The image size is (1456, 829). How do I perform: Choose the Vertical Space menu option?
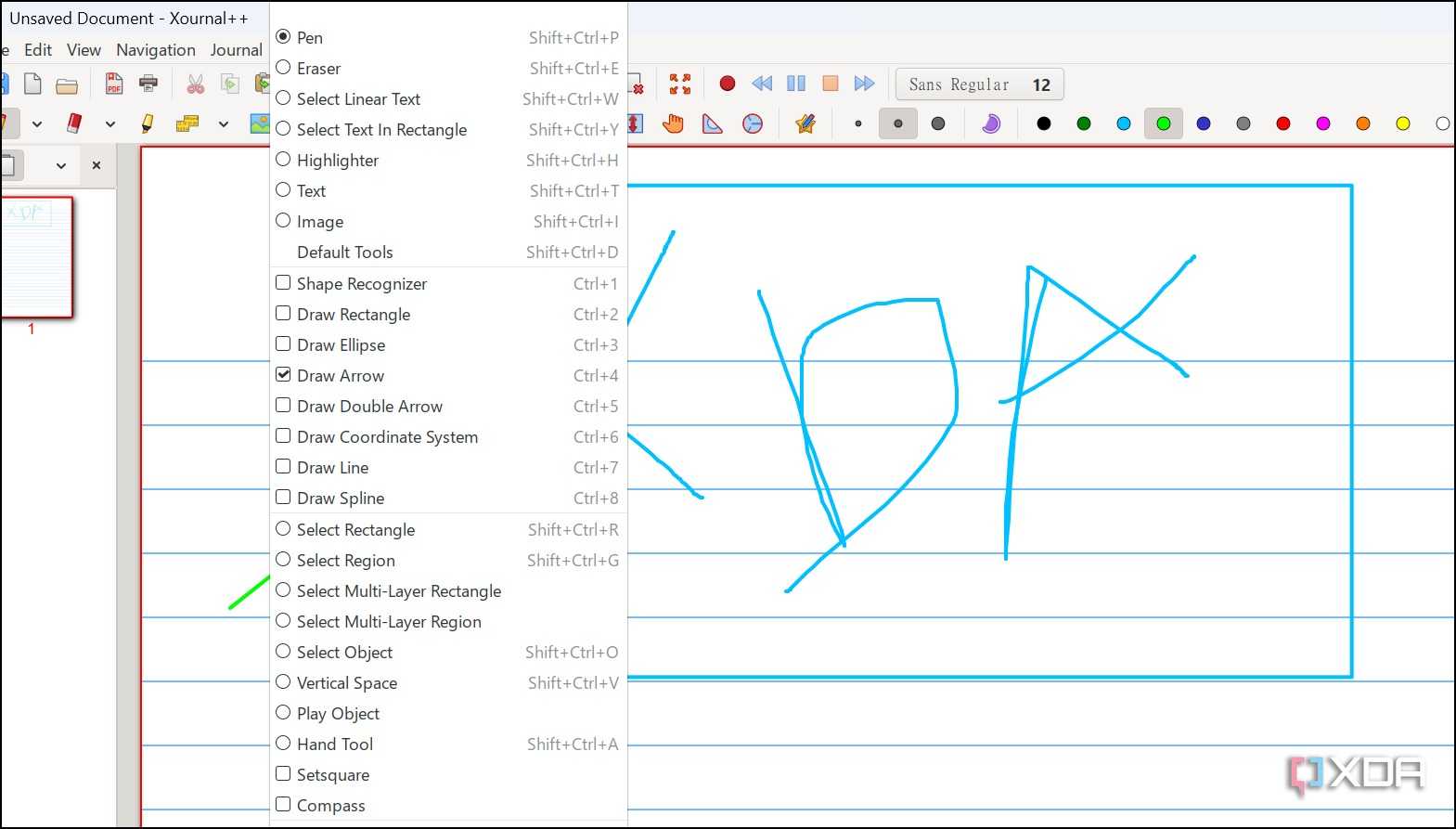pos(448,682)
